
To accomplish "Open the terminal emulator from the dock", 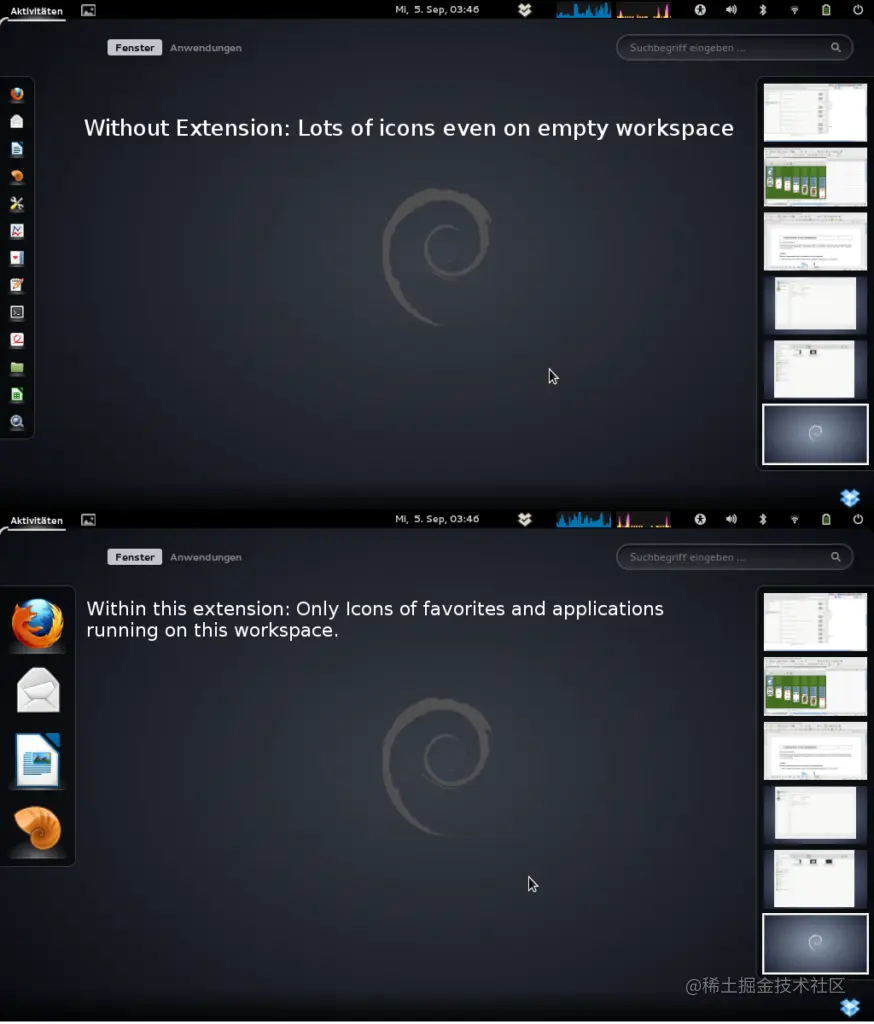I will coord(16,312).
